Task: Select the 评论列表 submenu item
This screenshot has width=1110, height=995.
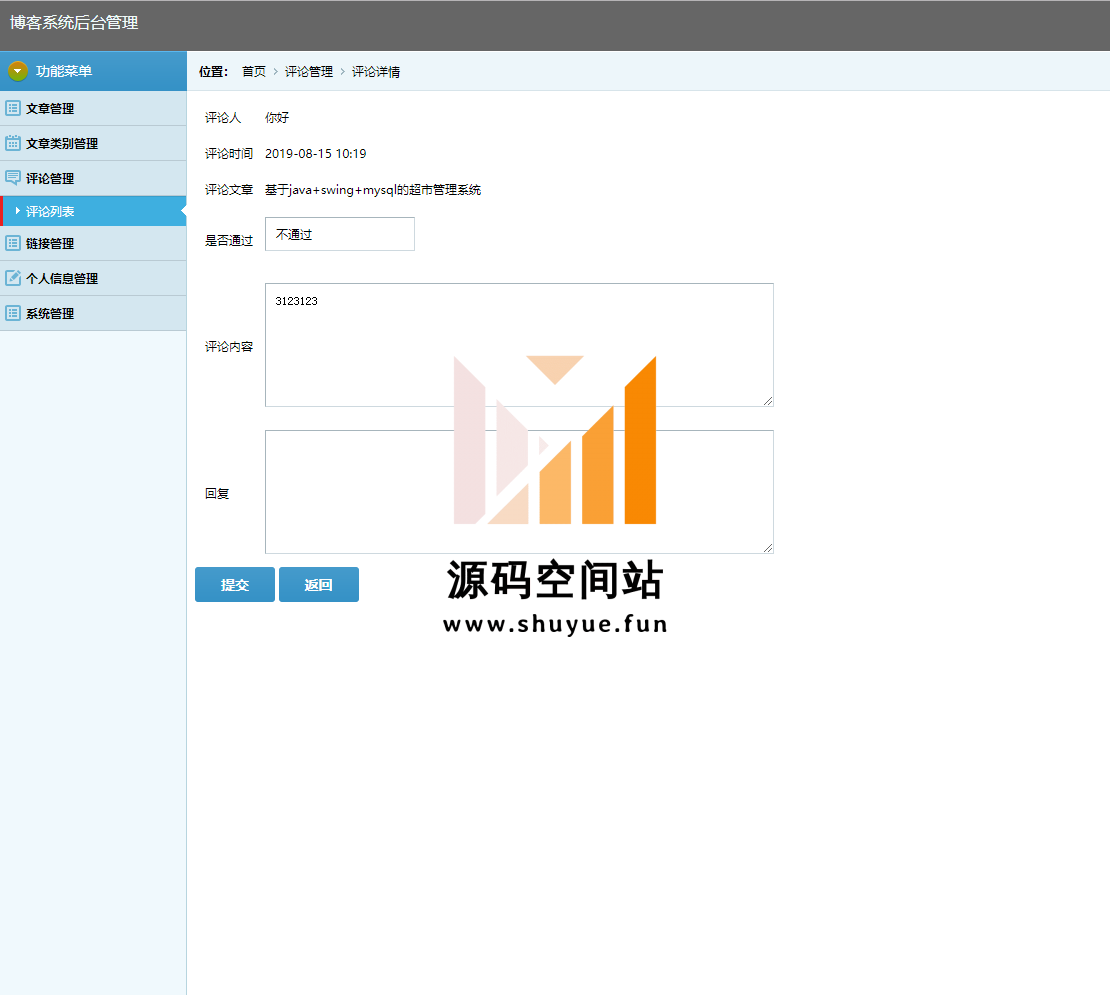Action: point(50,212)
